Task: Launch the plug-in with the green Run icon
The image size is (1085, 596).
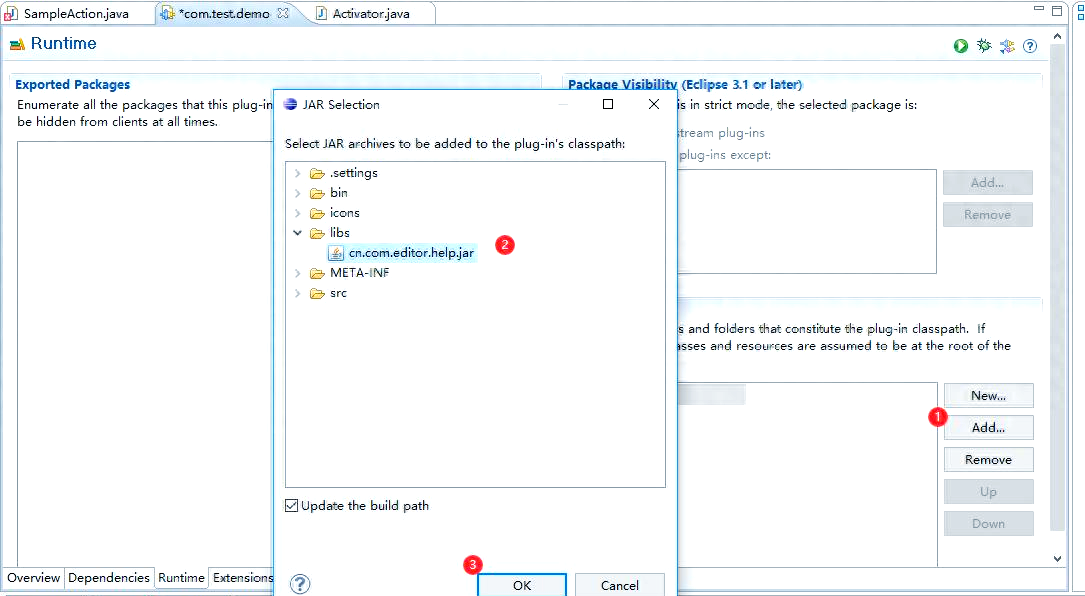Action: tap(960, 46)
